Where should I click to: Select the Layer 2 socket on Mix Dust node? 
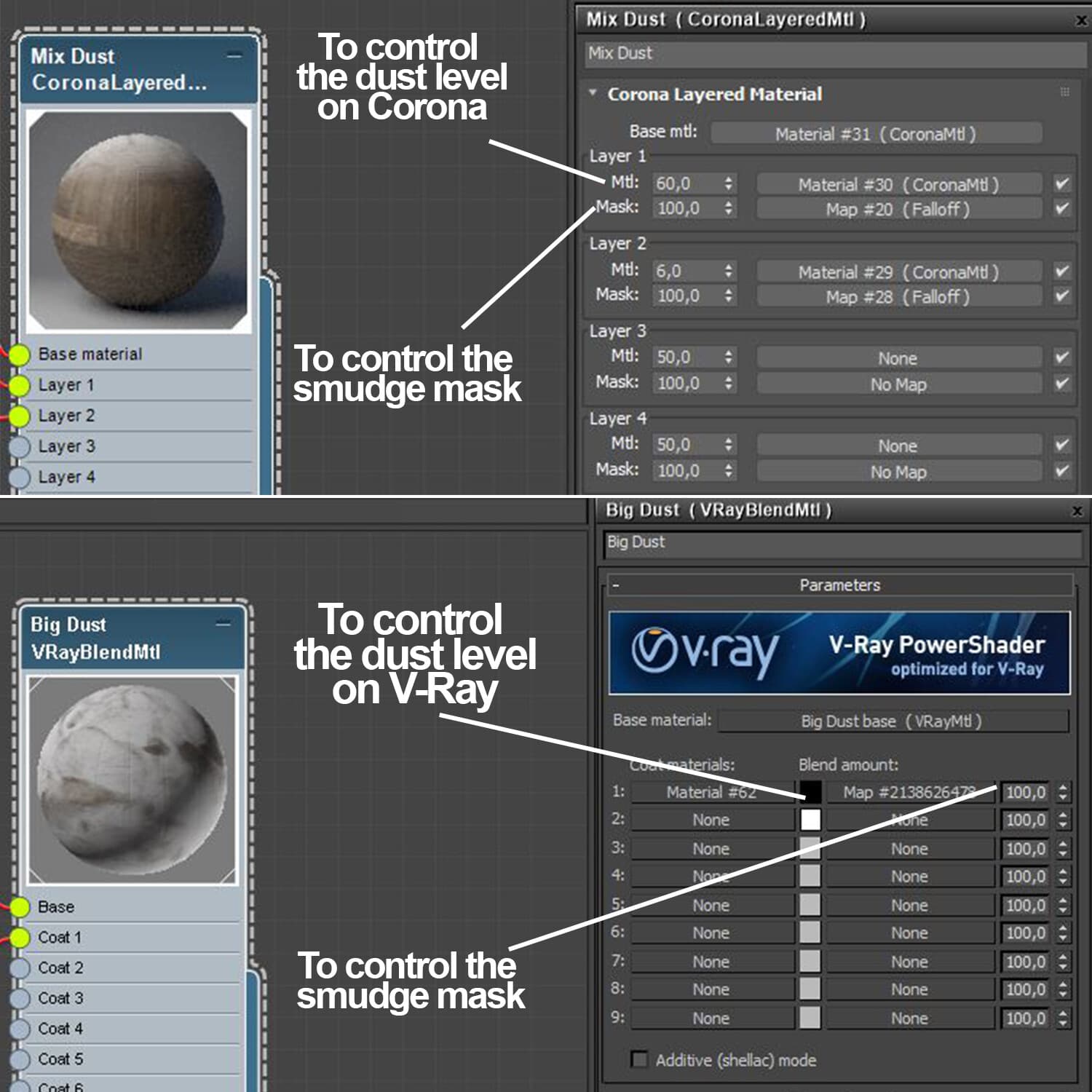click(20, 416)
